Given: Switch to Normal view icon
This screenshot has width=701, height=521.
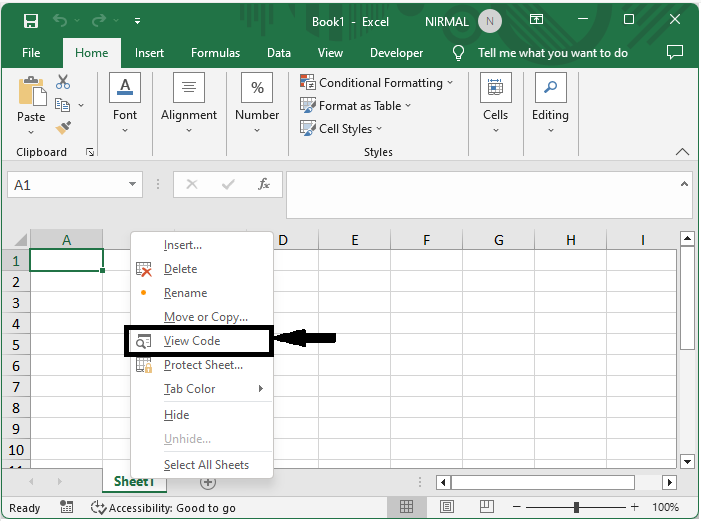Looking at the screenshot, I should pyautogui.click(x=406, y=507).
